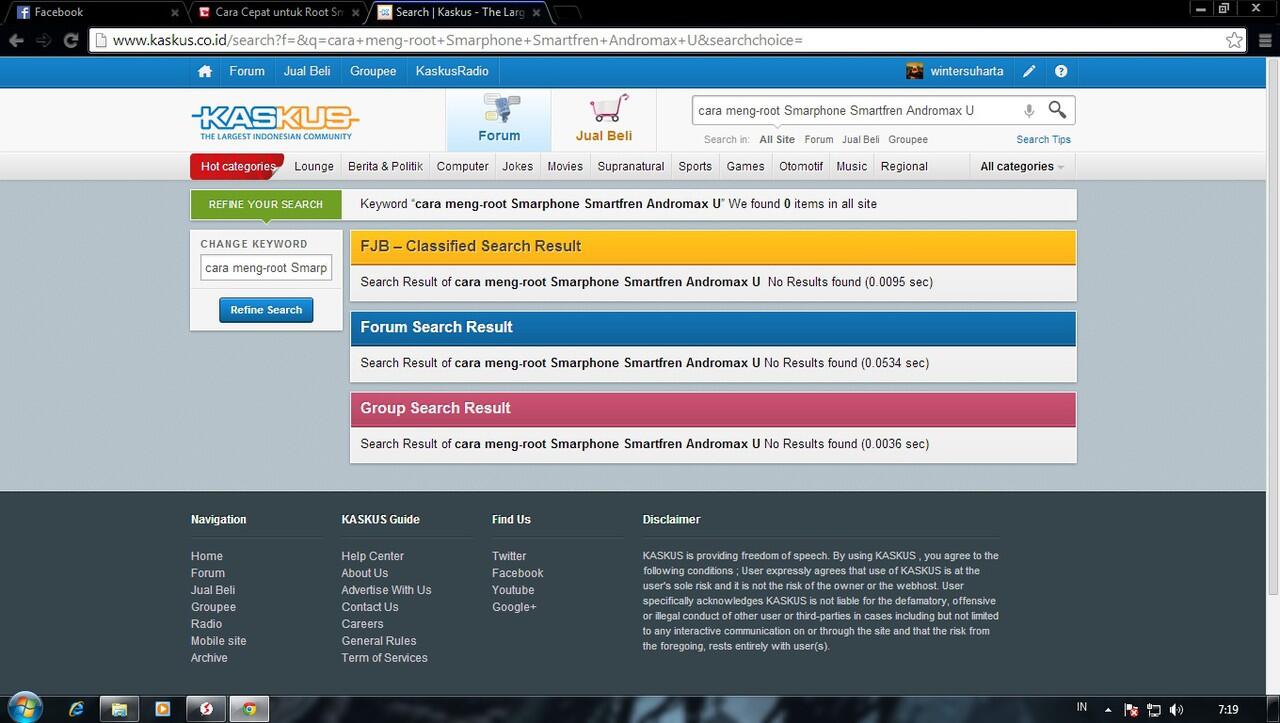Open the Games category
This screenshot has height=723, width=1280.
click(745, 166)
